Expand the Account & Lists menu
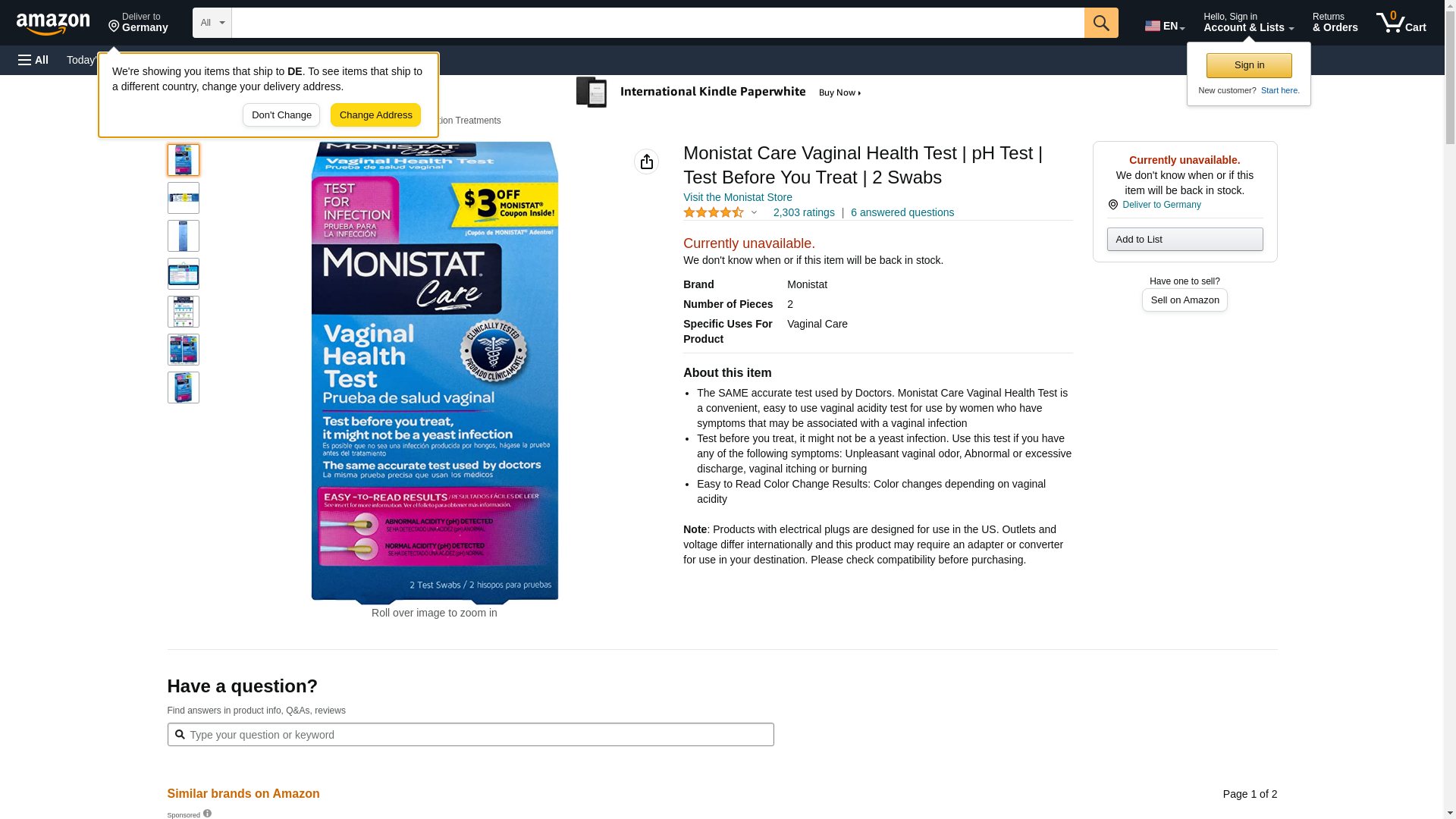Image resolution: width=1456 pixels, height=819 pixels. click(1248, 23)
